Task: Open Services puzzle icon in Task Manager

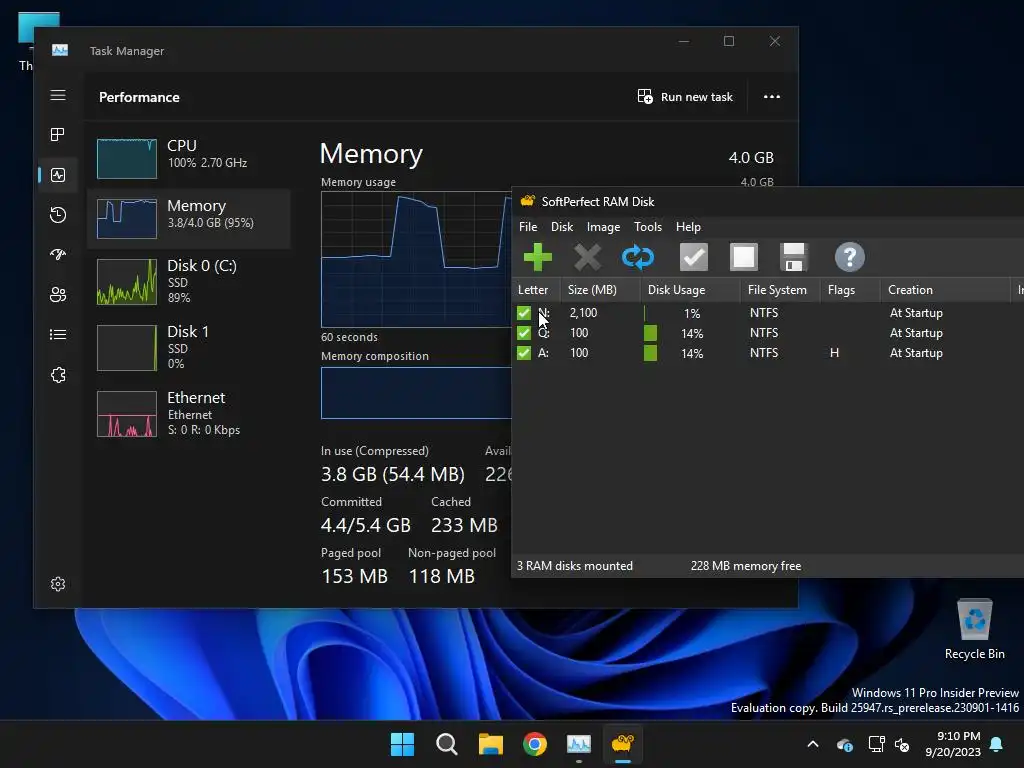Action: coord(58,375)
